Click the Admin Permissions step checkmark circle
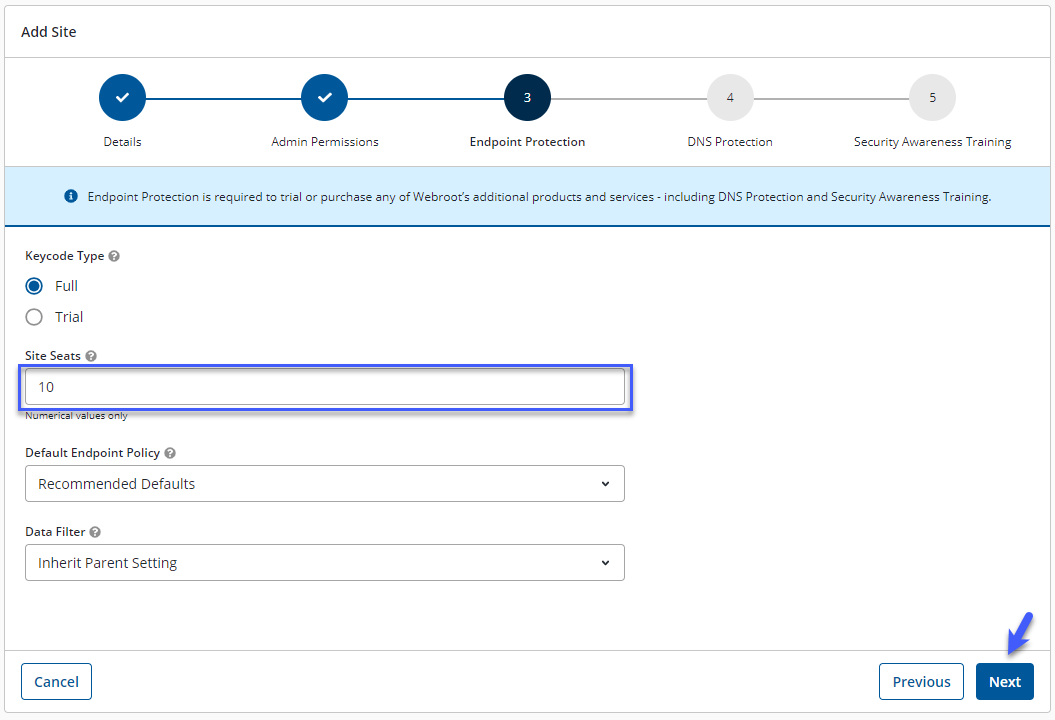Viewport: 1055px width, 720px height. (x=324, y=98)
